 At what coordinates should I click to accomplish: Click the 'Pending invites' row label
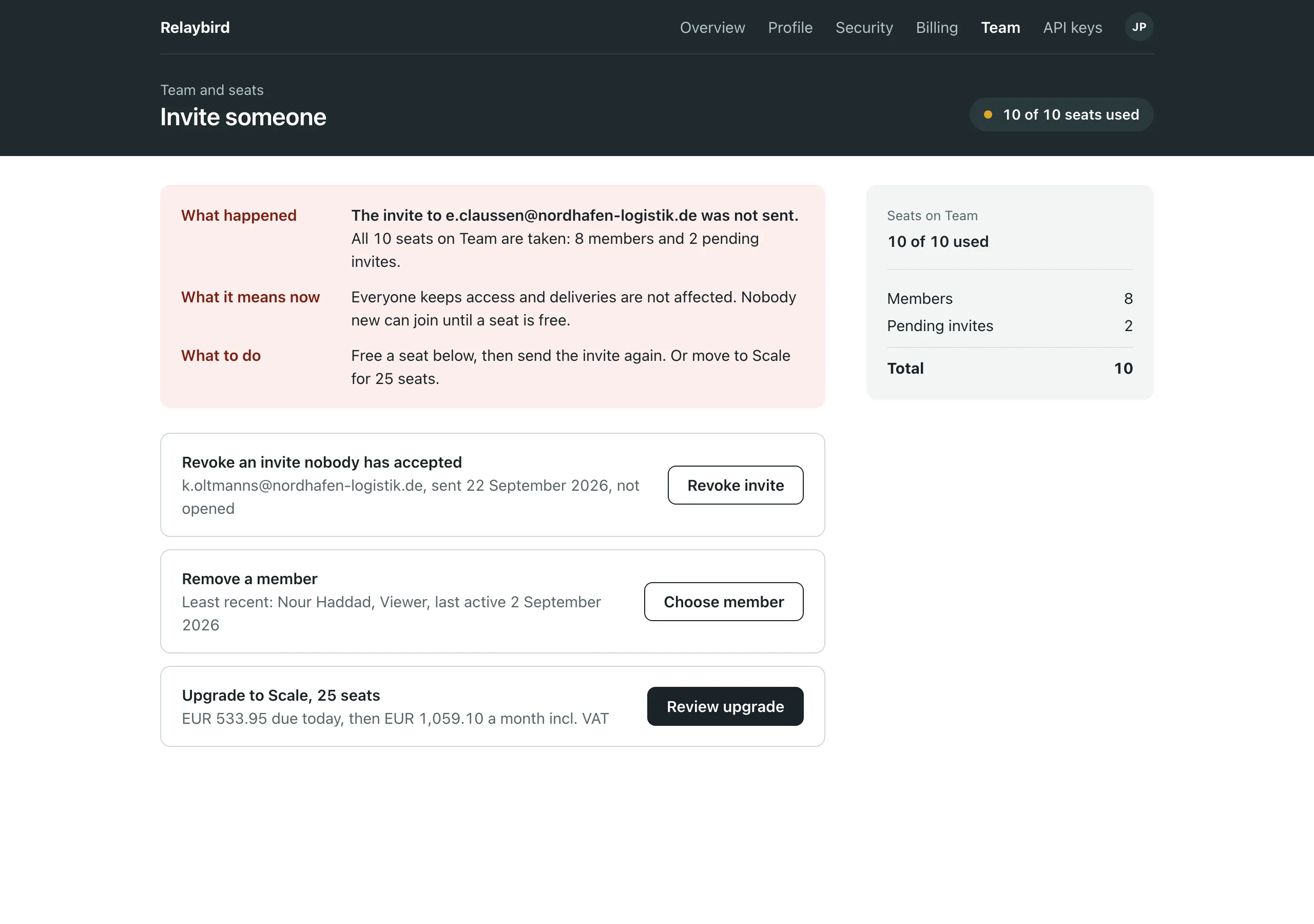click(x=940, y=326)
